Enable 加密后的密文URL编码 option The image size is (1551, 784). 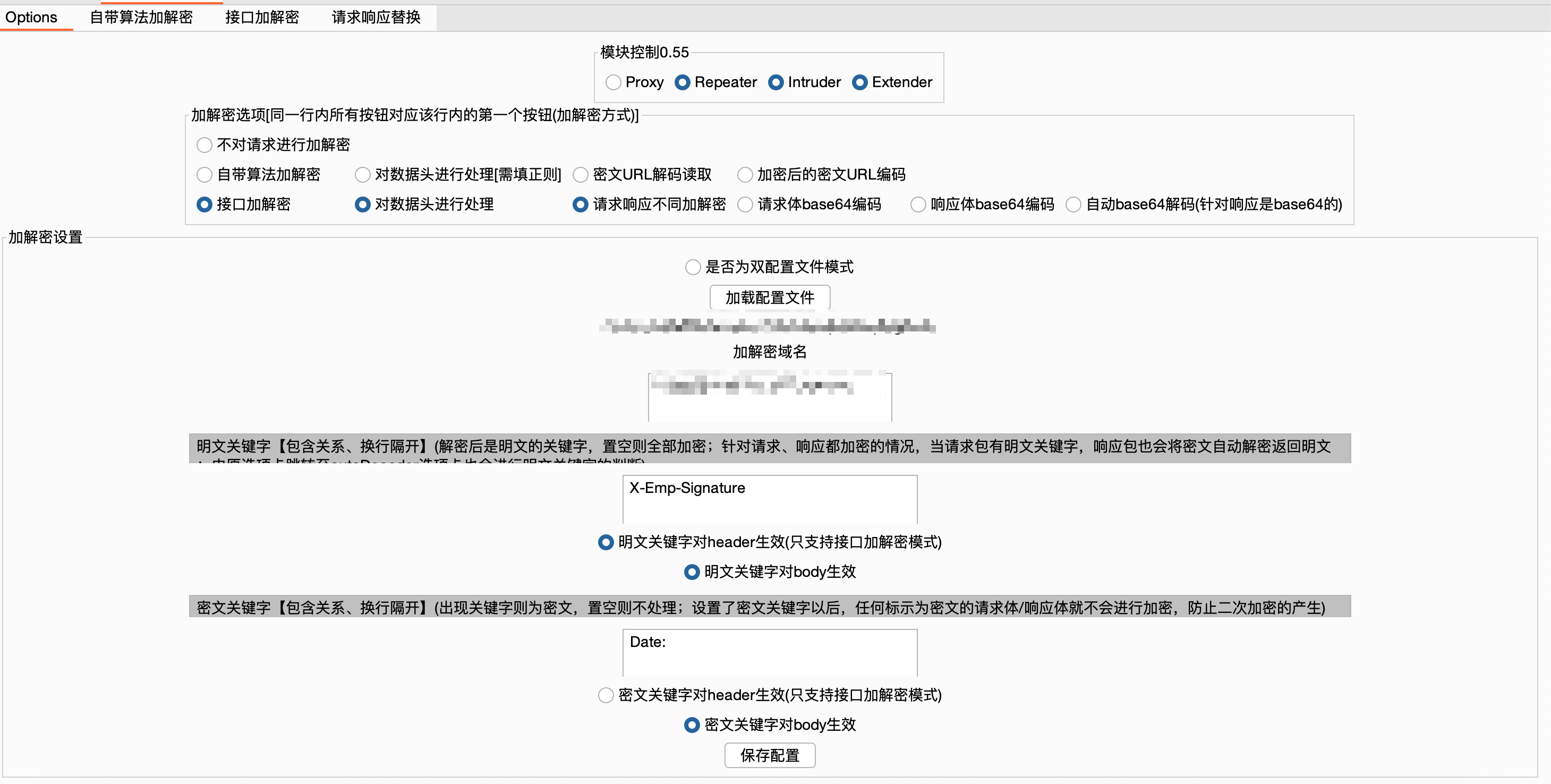coord(745,175)
